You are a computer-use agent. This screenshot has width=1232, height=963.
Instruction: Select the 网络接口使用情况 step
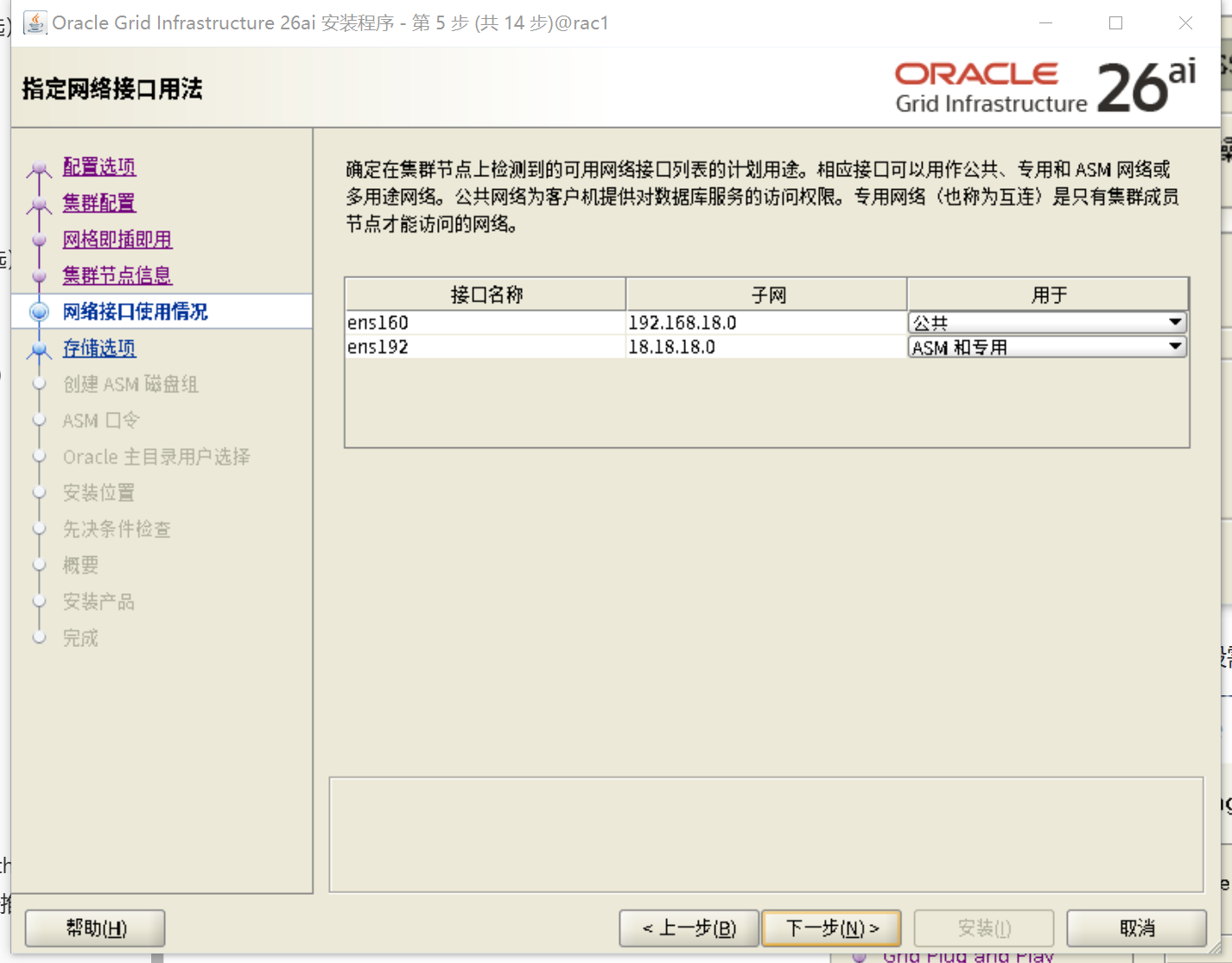(x=136, y=312)
